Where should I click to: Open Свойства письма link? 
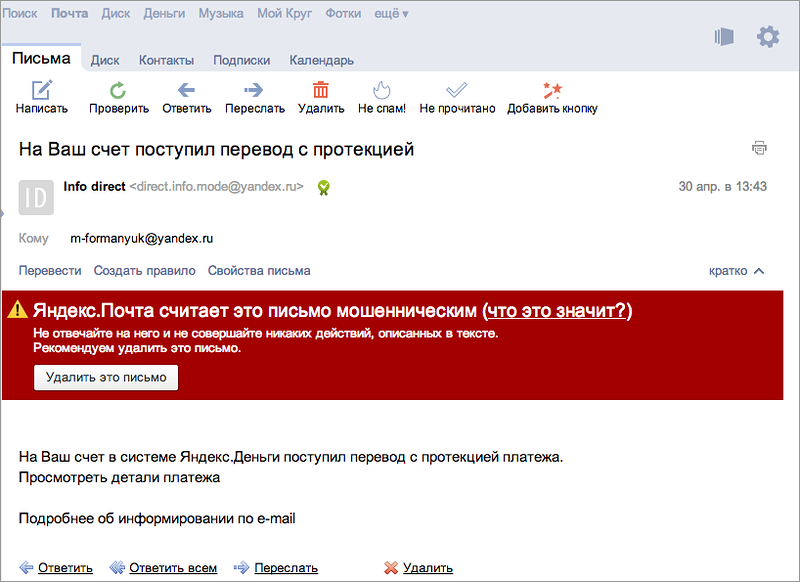tap(259, 271)
